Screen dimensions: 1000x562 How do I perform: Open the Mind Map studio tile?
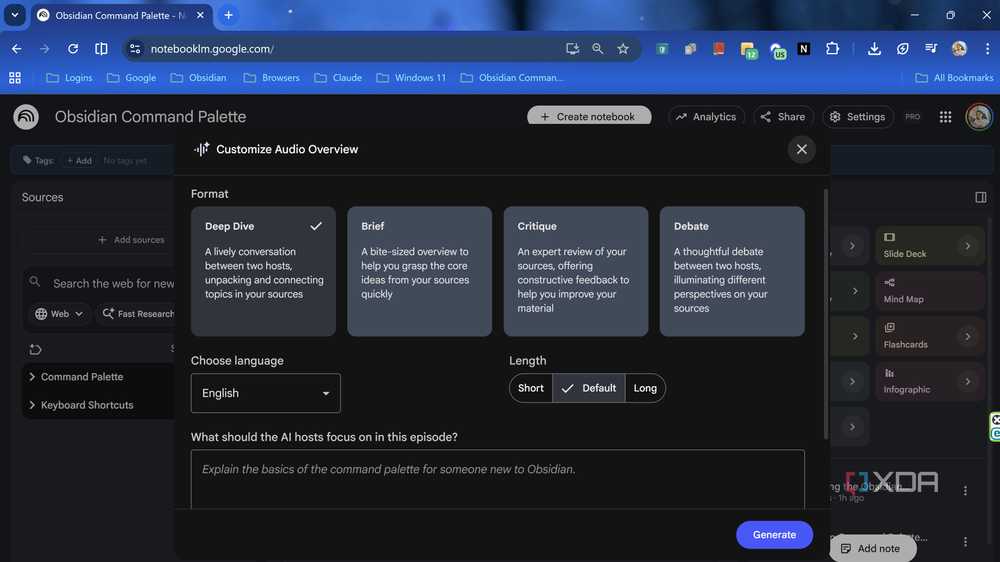[930, 291]
